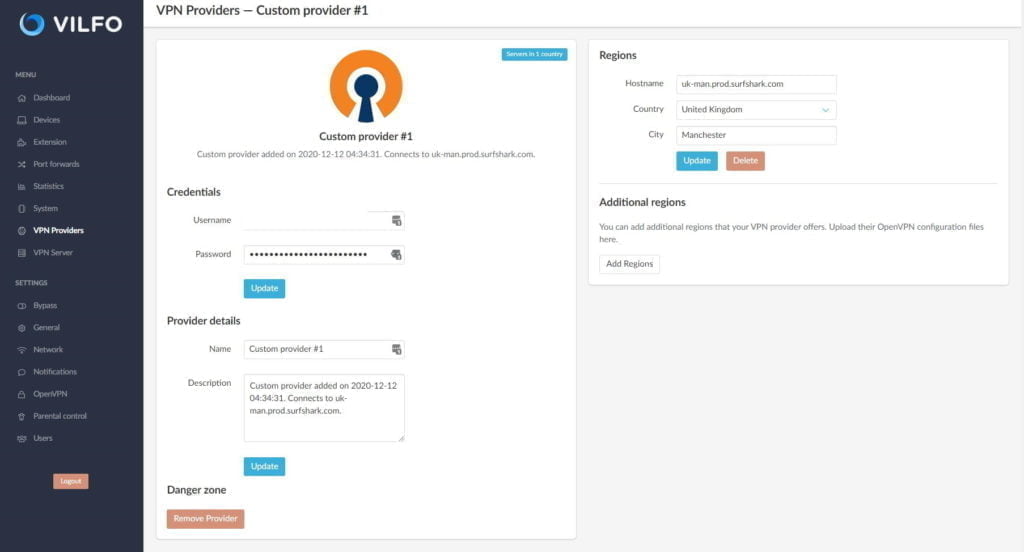Open VPN Server menu item
Screen dimensions: 1024x552
pos(52,253)
